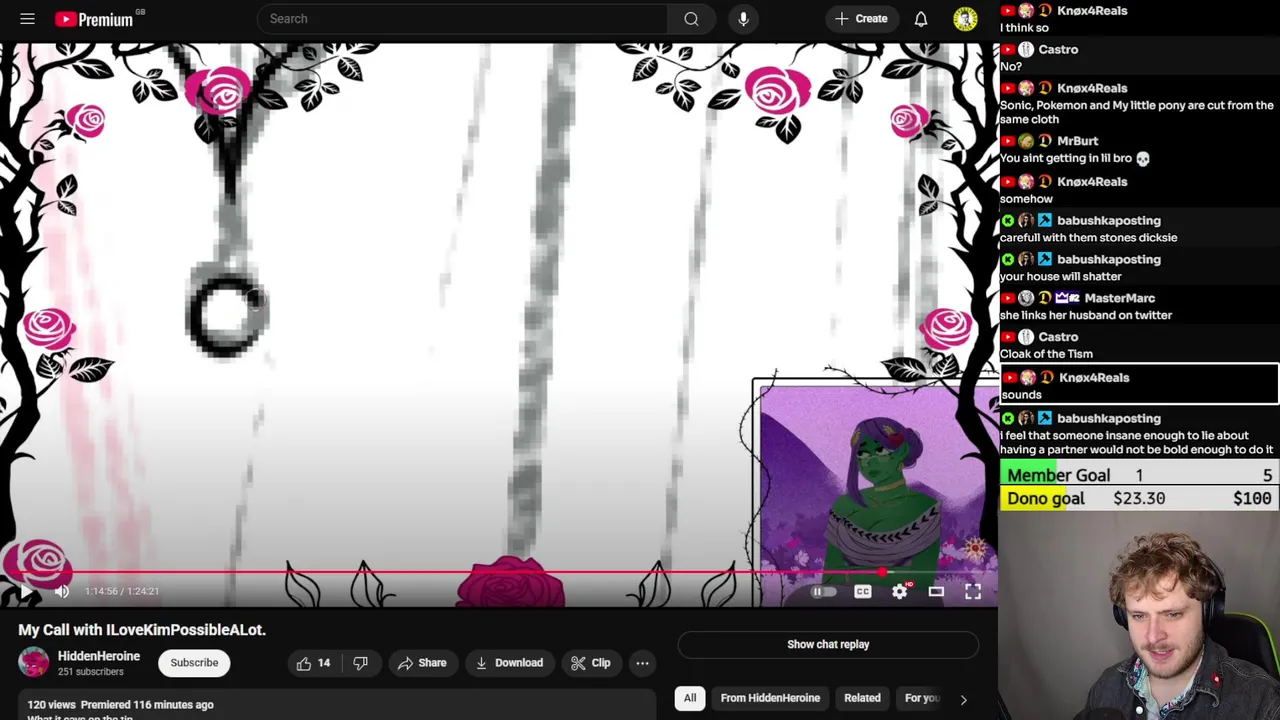Open the notifications bell

click(921, 18)
